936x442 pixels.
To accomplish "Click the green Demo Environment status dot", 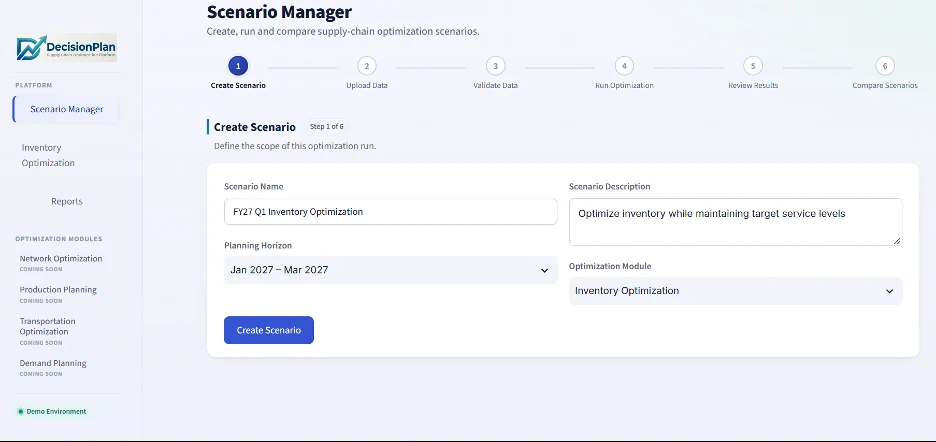I will coord(20,412).
